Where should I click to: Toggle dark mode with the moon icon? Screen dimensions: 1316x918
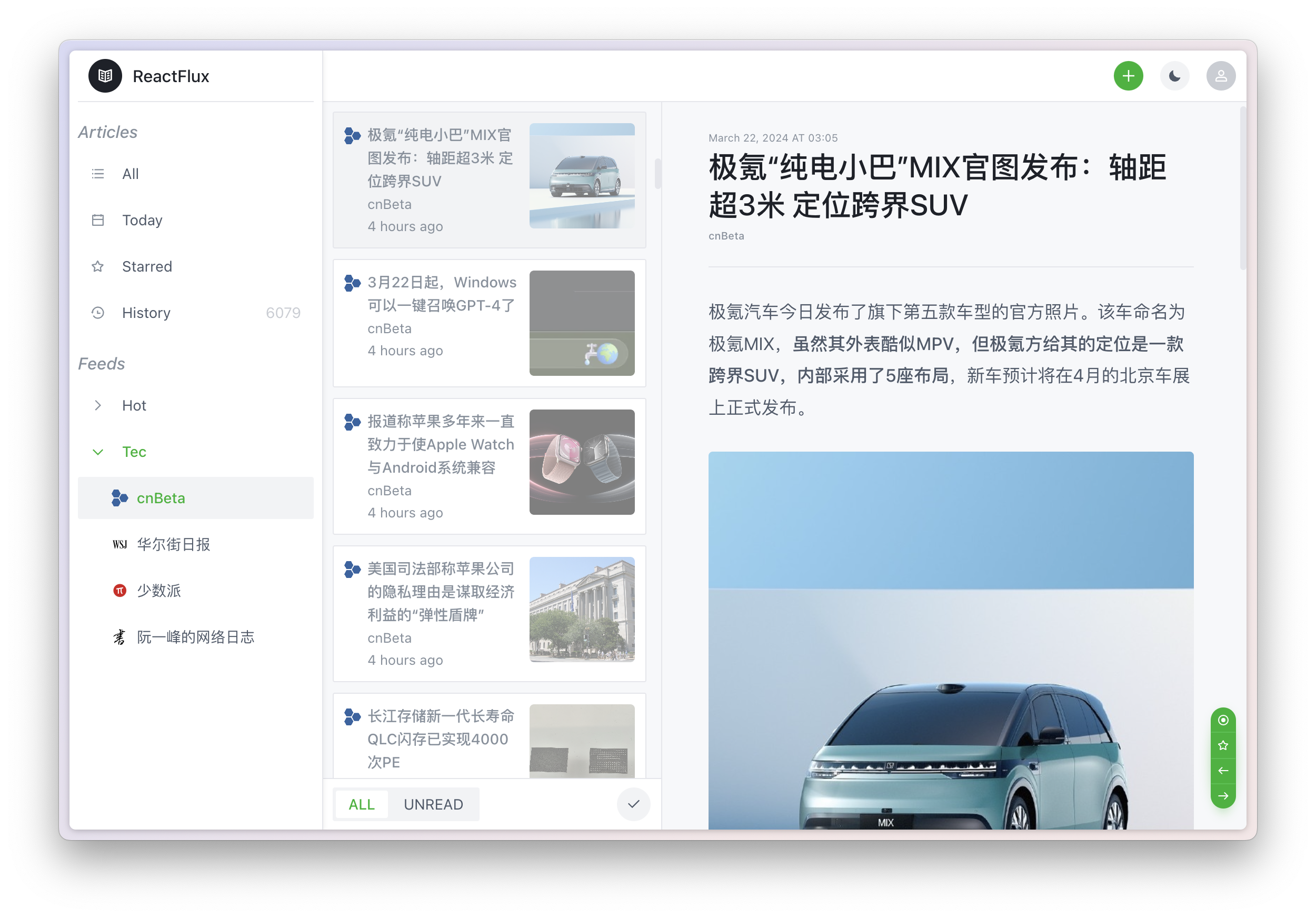(1174, 76)
